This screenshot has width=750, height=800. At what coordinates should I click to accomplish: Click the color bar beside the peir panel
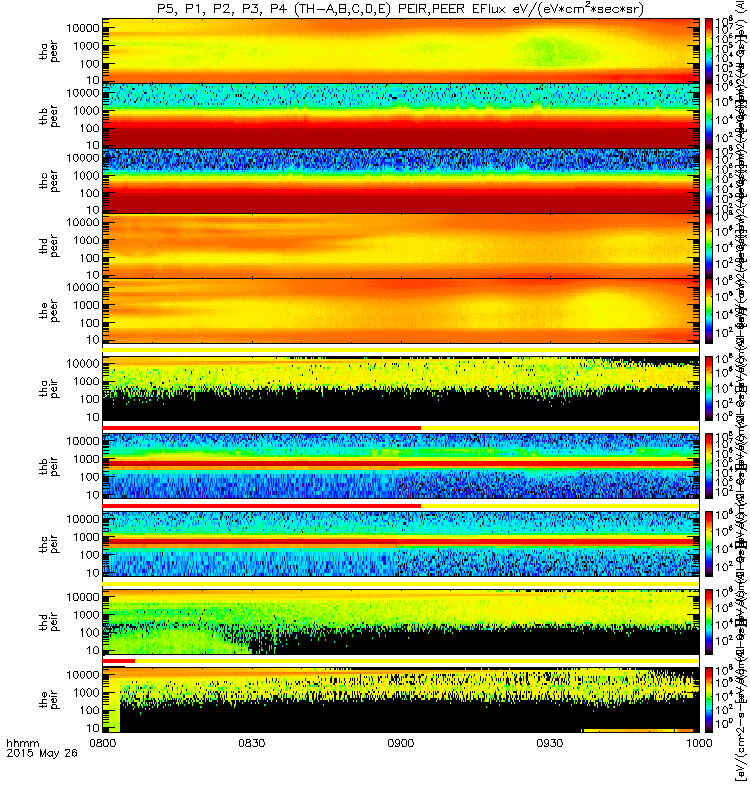pyautogui.click(x=709, y=700)
